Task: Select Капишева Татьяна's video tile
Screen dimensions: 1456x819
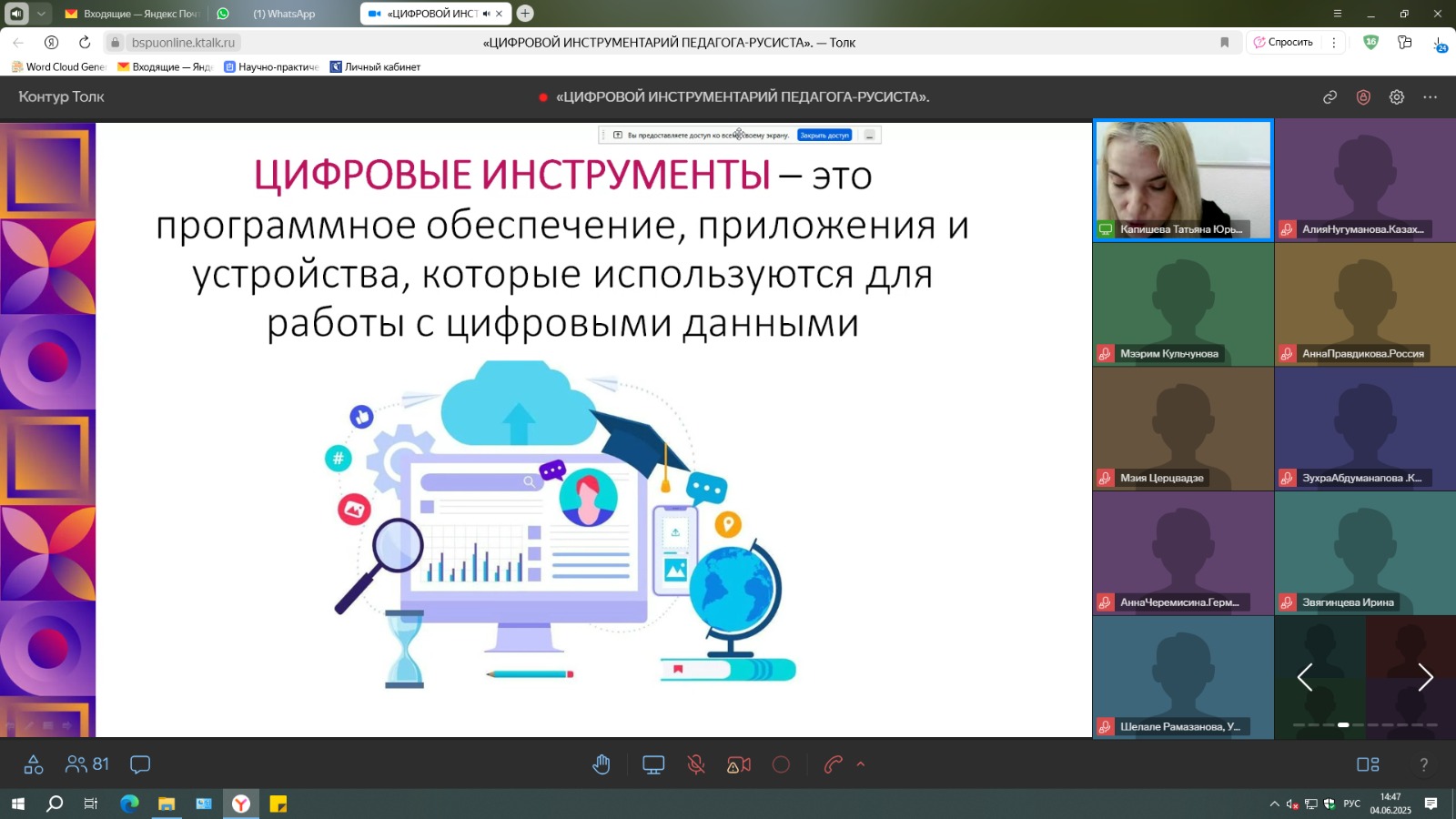Action: coord(1183,179)
